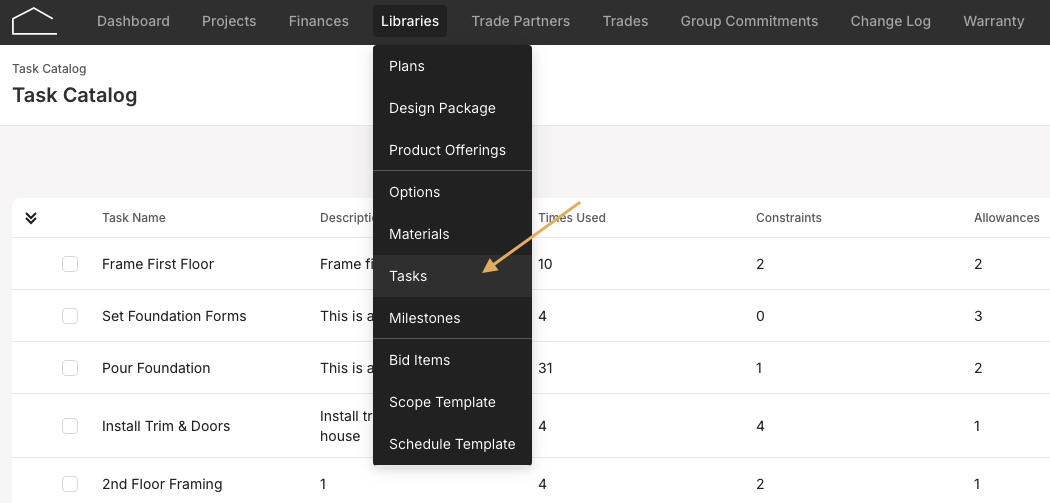The width and height of the screenshot is (1050, 503).
Task: Open the Trade Partners nav item
Action: click(521, 21)
